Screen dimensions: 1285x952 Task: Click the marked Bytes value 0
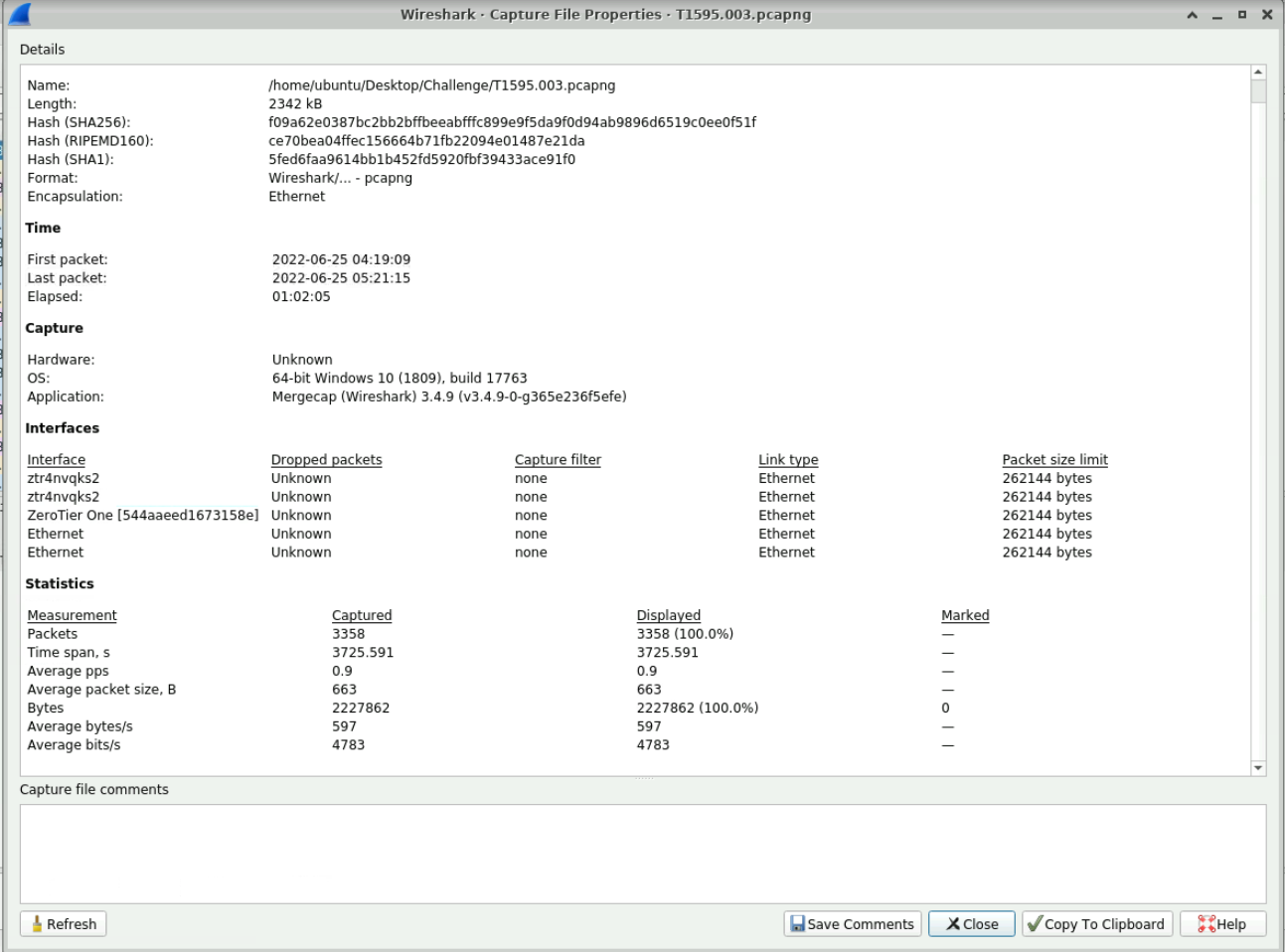point(945,709)
